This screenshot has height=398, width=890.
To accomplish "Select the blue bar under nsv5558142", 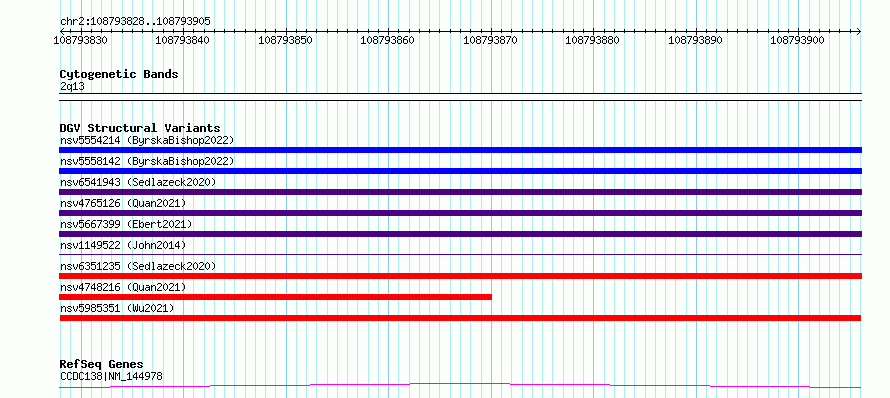I will click(x=460, y=171).
